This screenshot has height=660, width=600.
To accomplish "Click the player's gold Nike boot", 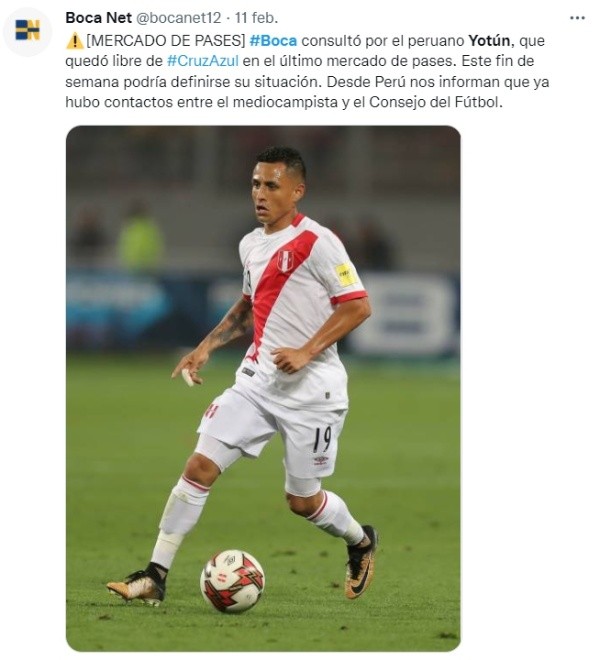I will pyautogui.click(x=360, y=562).
